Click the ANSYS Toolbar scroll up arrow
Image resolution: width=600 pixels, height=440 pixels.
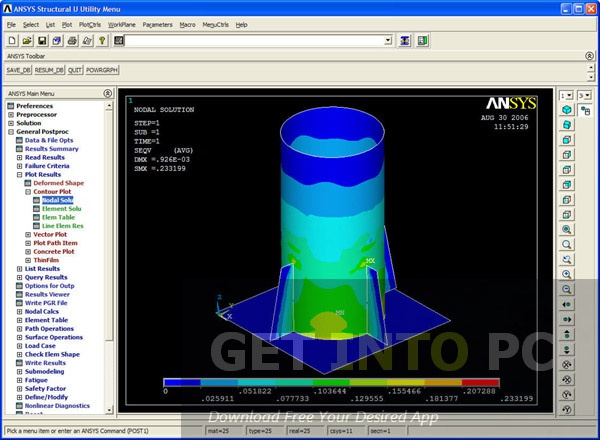point(591,67)
